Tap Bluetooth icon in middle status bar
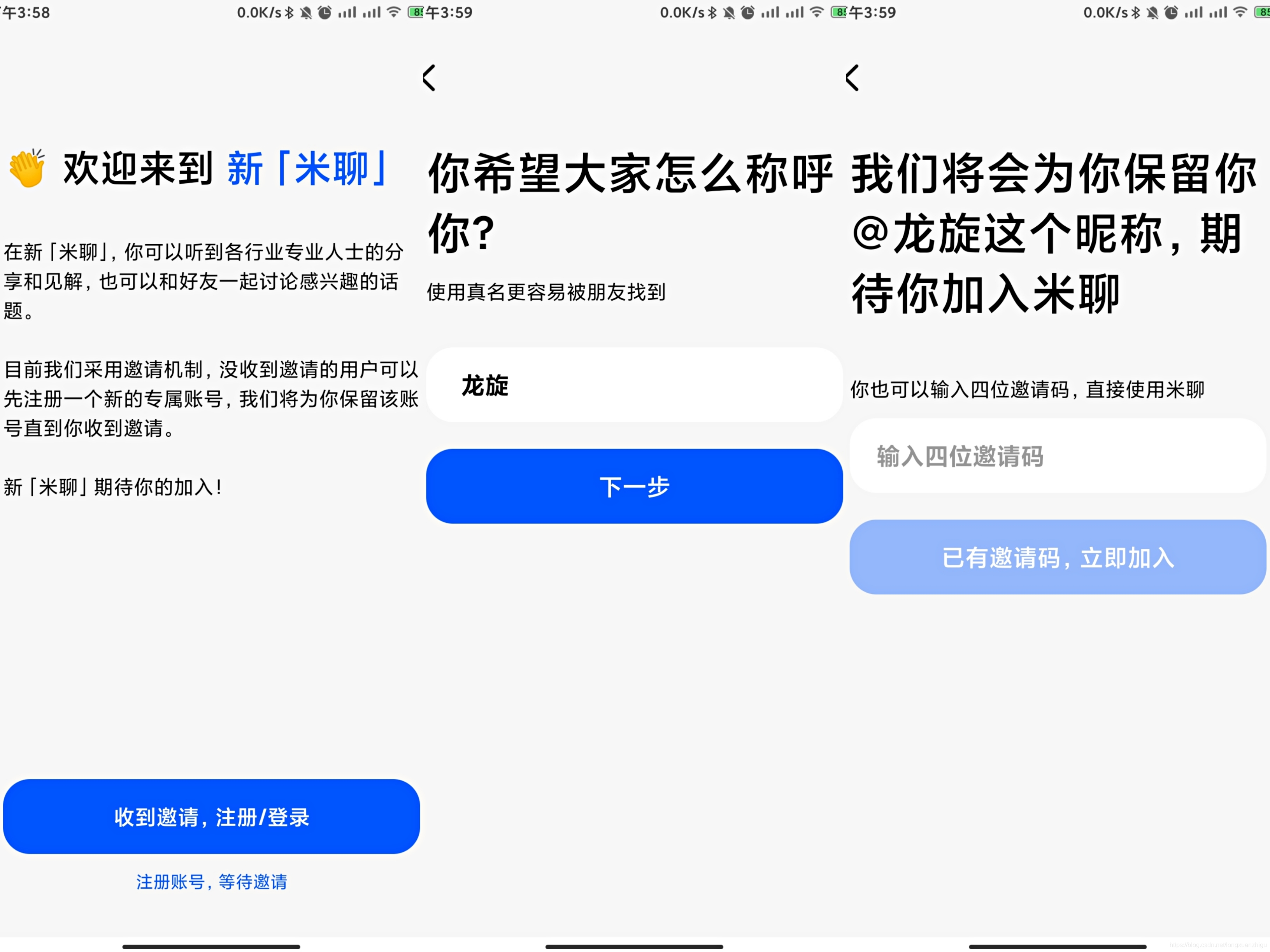This screenshot has height=952, width=1270. point(712,12)
